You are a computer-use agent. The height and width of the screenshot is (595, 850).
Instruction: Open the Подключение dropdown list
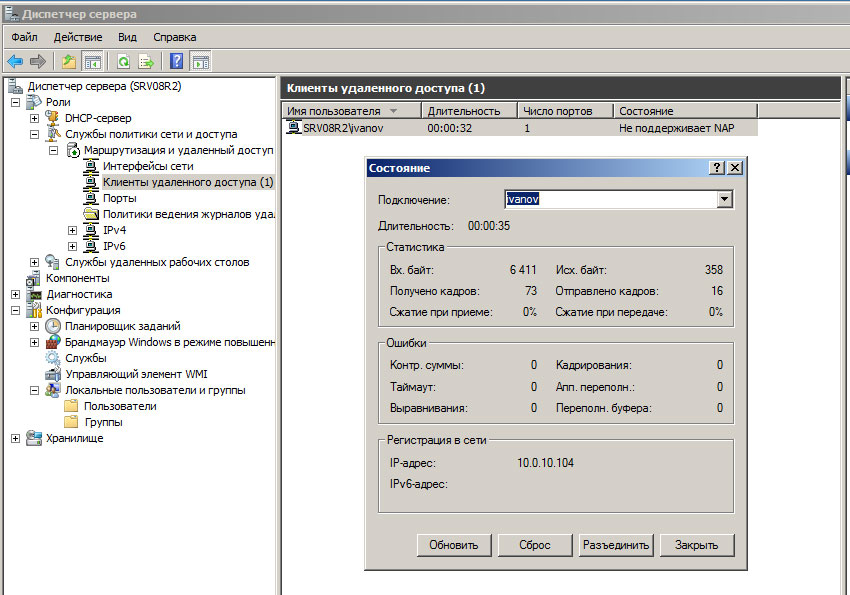coord(725,199)
